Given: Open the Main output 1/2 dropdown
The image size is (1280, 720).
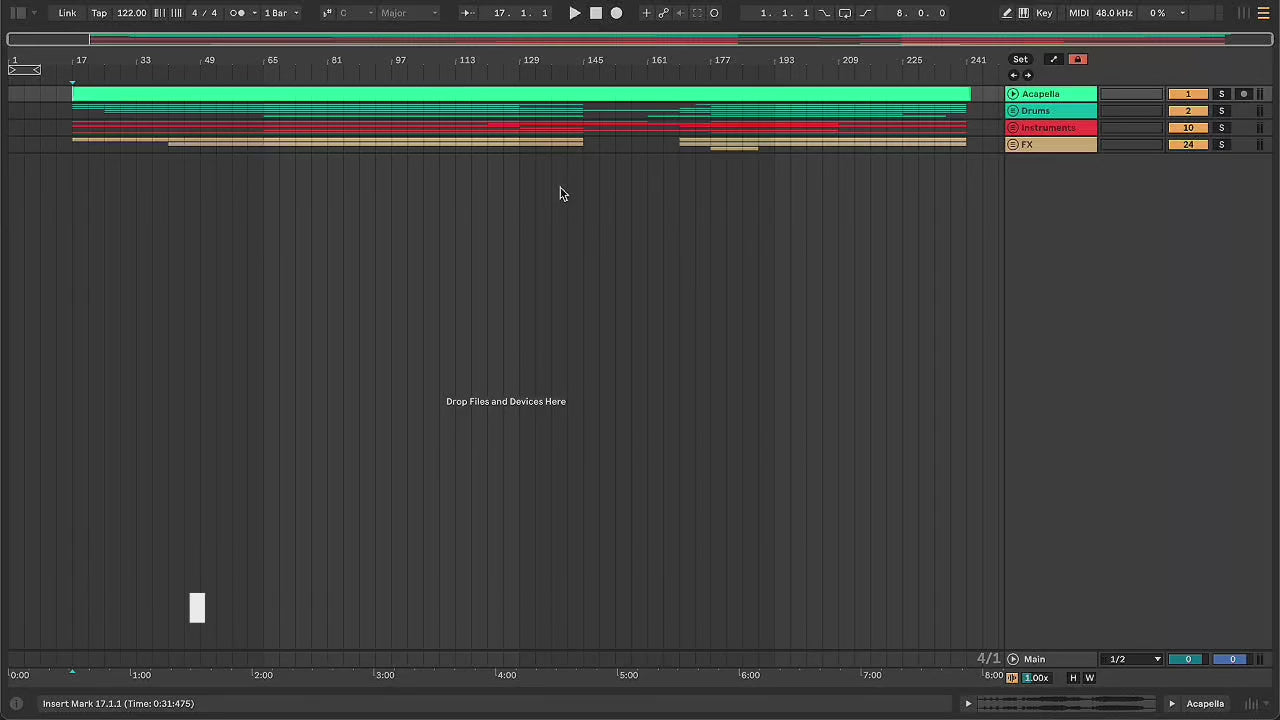Looking at the screenshot, I should click(1134, 659).
